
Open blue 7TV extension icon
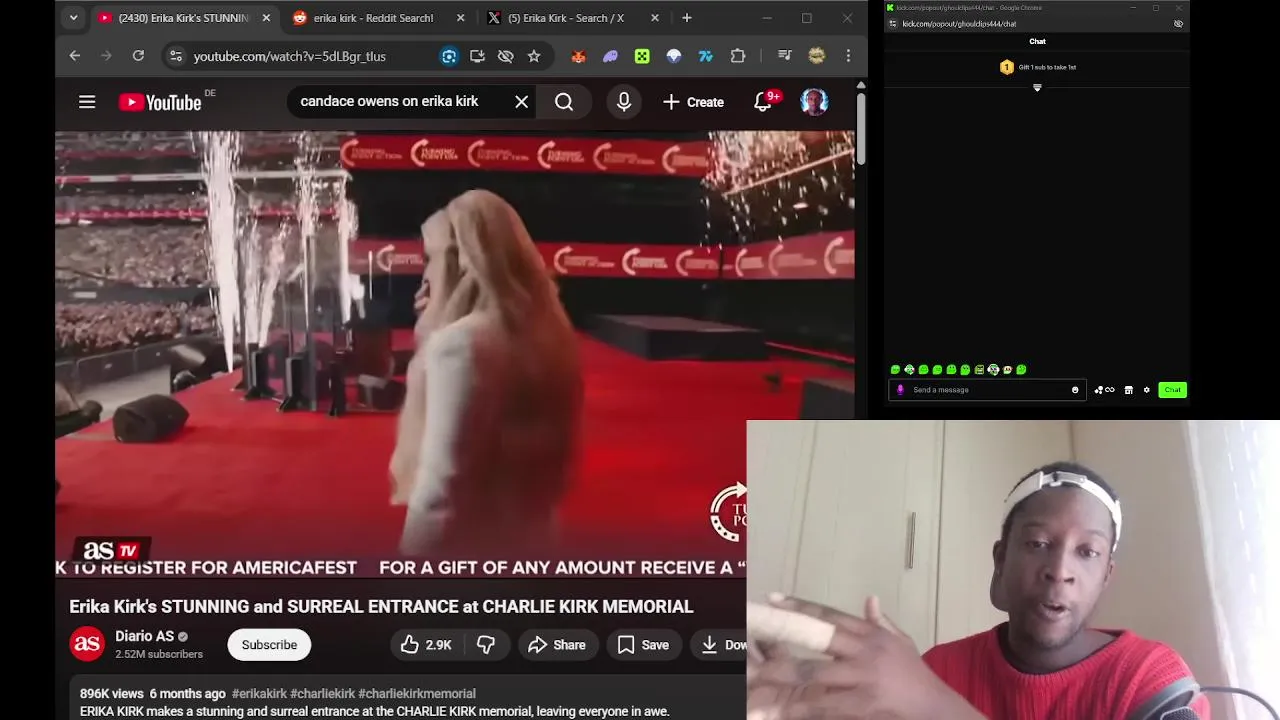point(706,56)
